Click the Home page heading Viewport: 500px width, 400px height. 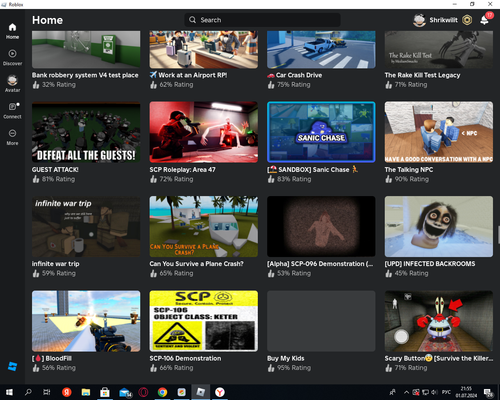click(47, 20)
